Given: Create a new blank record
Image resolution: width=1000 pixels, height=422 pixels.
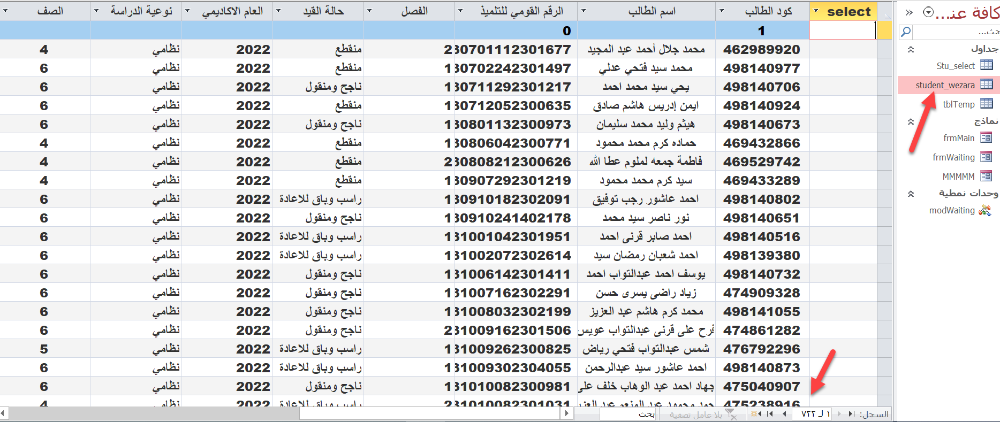Looking at the screenshot, I should 756,414.
